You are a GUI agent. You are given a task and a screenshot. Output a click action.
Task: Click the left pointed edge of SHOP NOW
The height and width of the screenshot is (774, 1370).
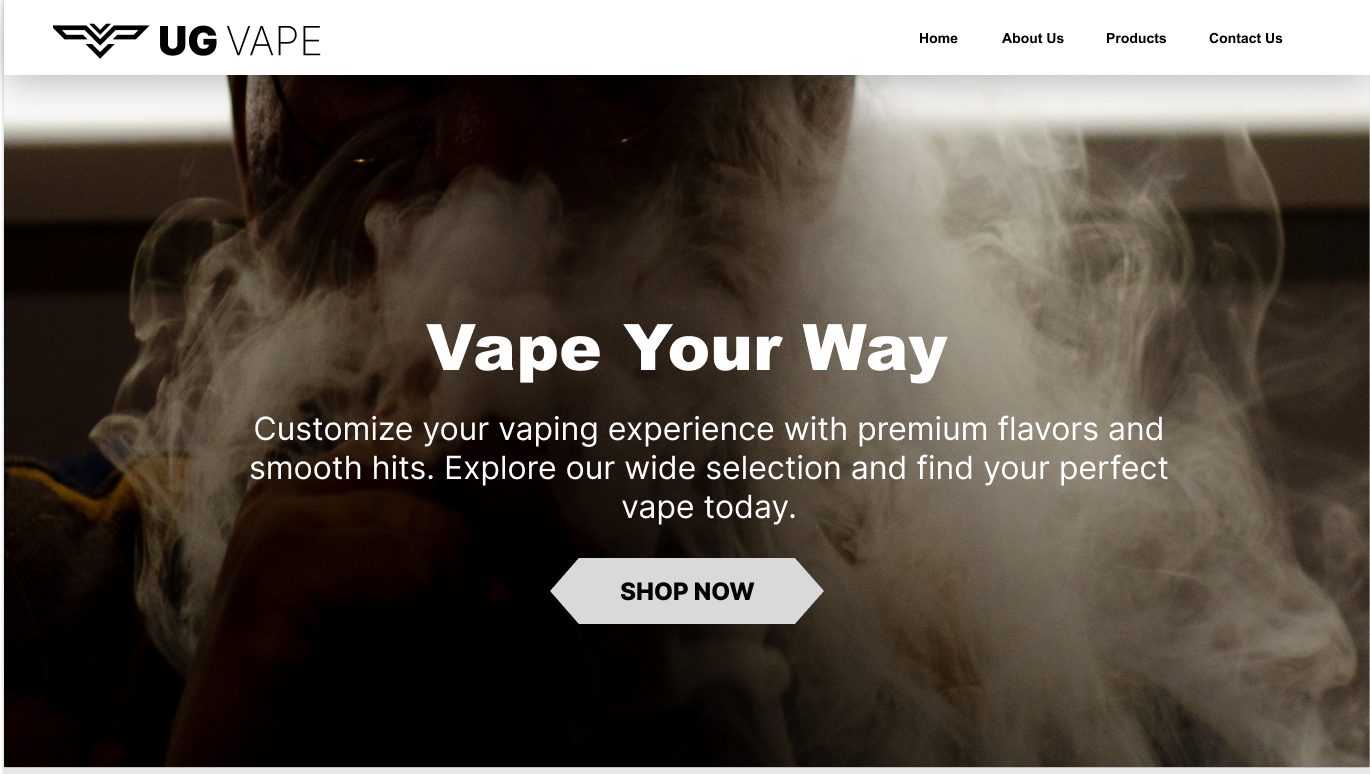(564, 591)
